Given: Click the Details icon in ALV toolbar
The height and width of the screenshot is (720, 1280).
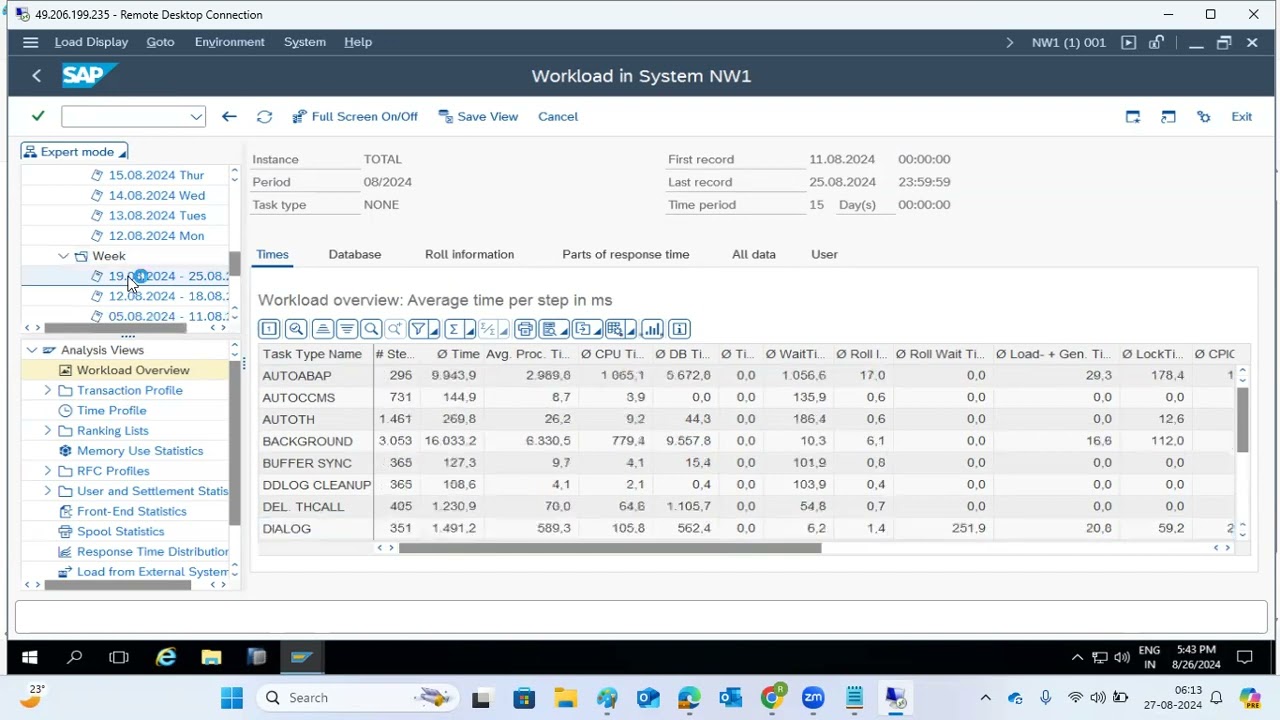Looking at the screenshot, I should 269,329.
